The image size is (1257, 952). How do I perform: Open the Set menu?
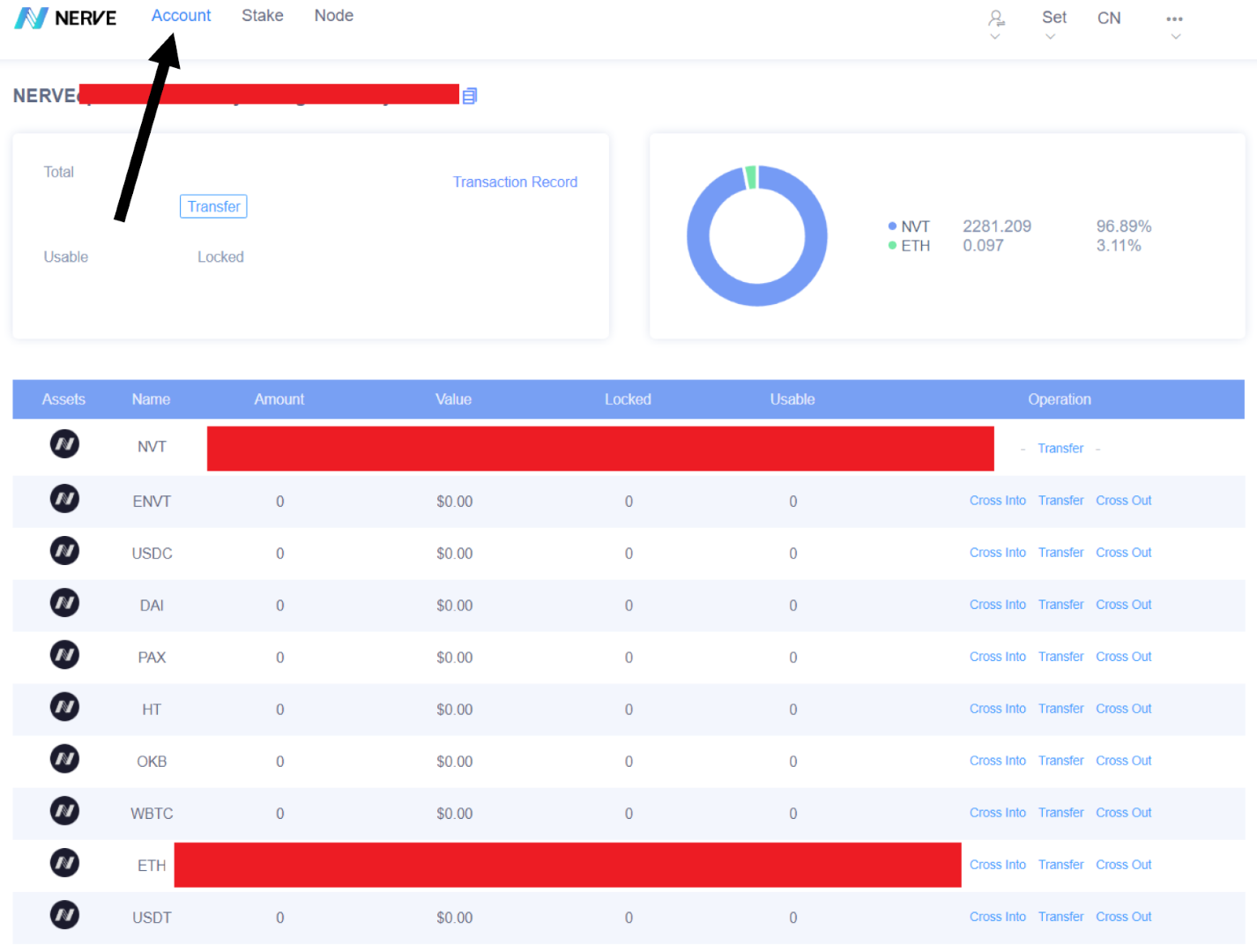(x=1054, y=18)
